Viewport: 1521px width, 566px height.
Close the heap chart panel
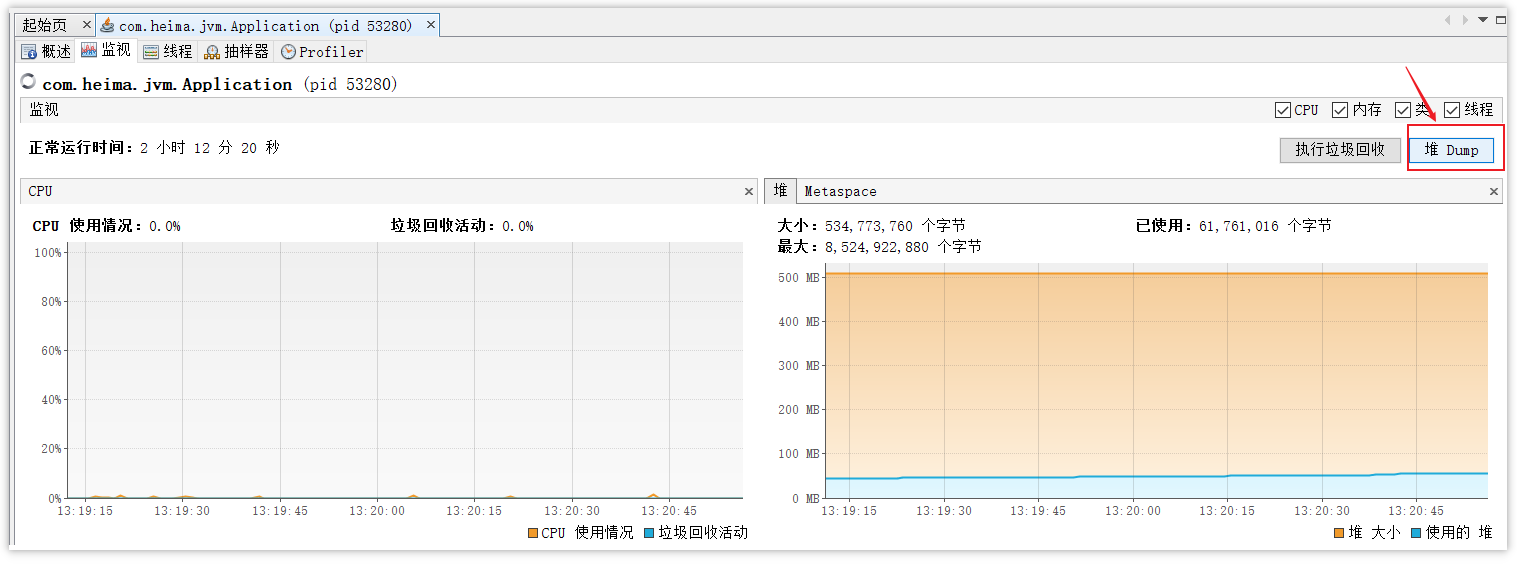(1494, 191)
